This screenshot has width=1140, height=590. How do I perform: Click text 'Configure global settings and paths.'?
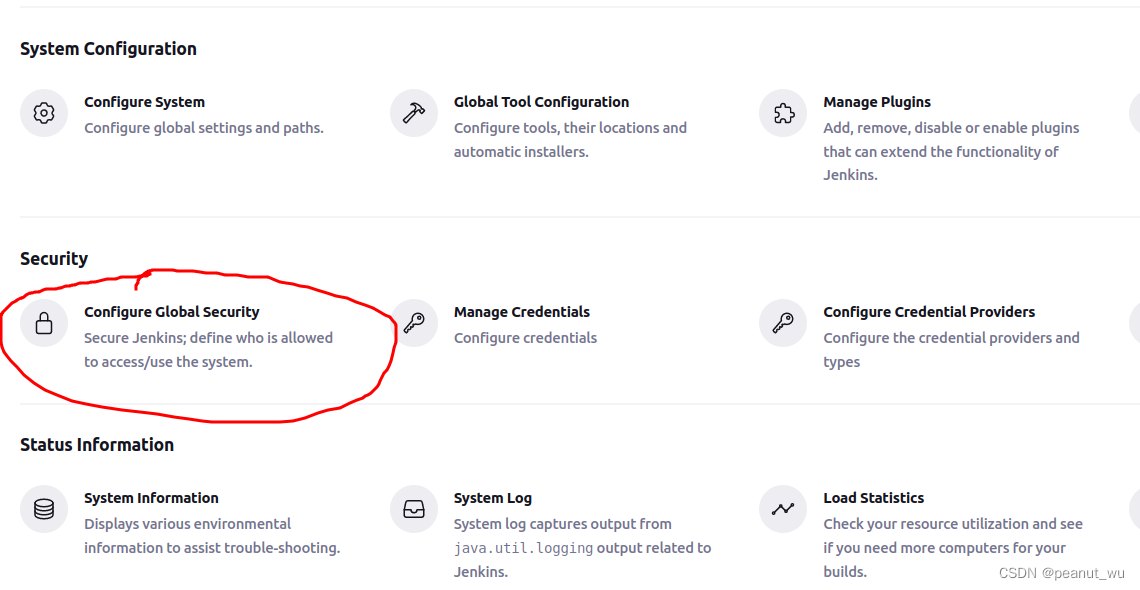click(204, 128)
